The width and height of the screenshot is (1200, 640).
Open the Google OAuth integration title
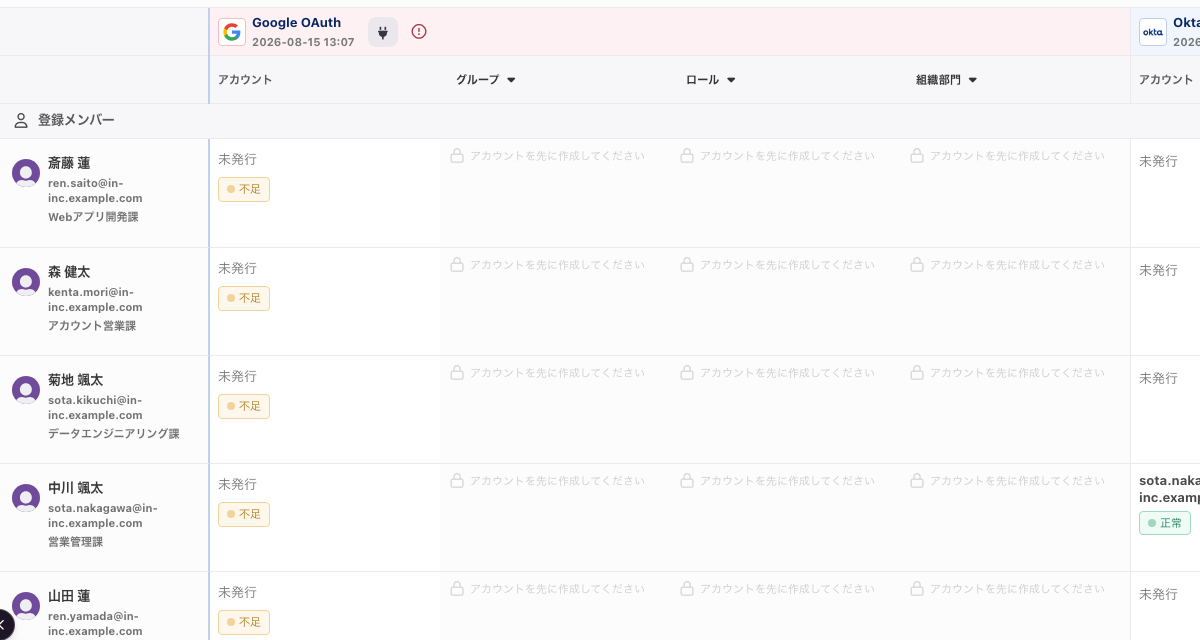click(296, 23)
